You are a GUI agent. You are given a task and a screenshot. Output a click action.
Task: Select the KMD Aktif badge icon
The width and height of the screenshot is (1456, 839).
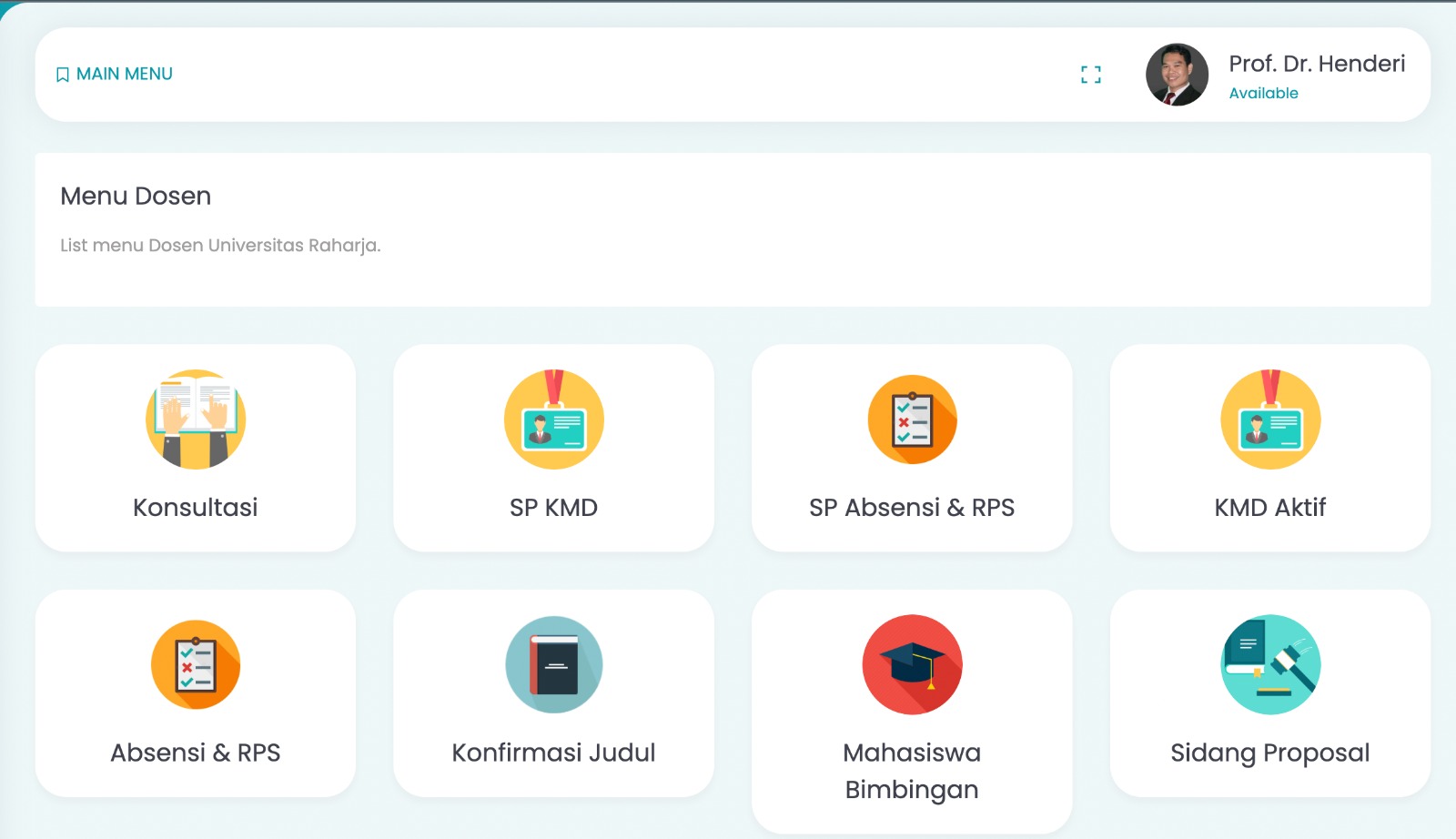pos(1270,419)
